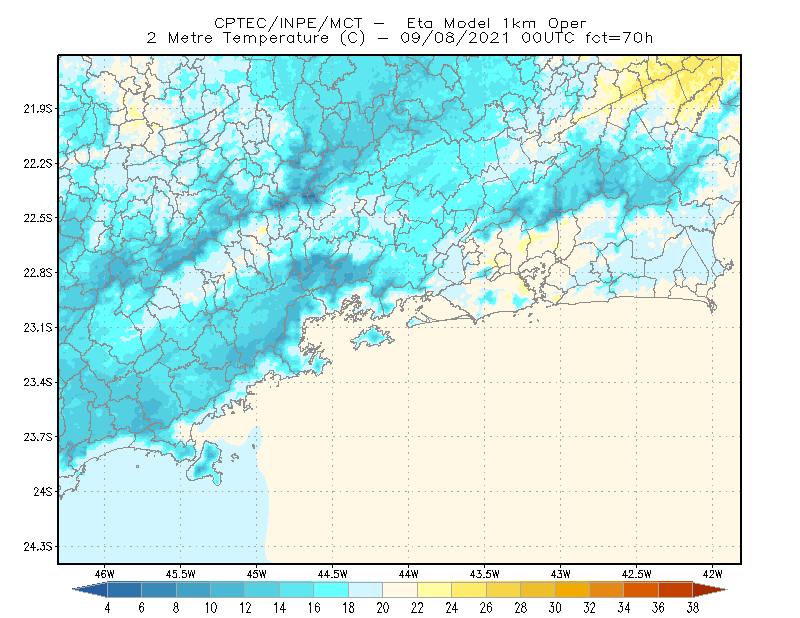This screenshot has height=618, width=800.
Task: Click the 21.9S latitude axis label
Action: (x=38, y=109)
